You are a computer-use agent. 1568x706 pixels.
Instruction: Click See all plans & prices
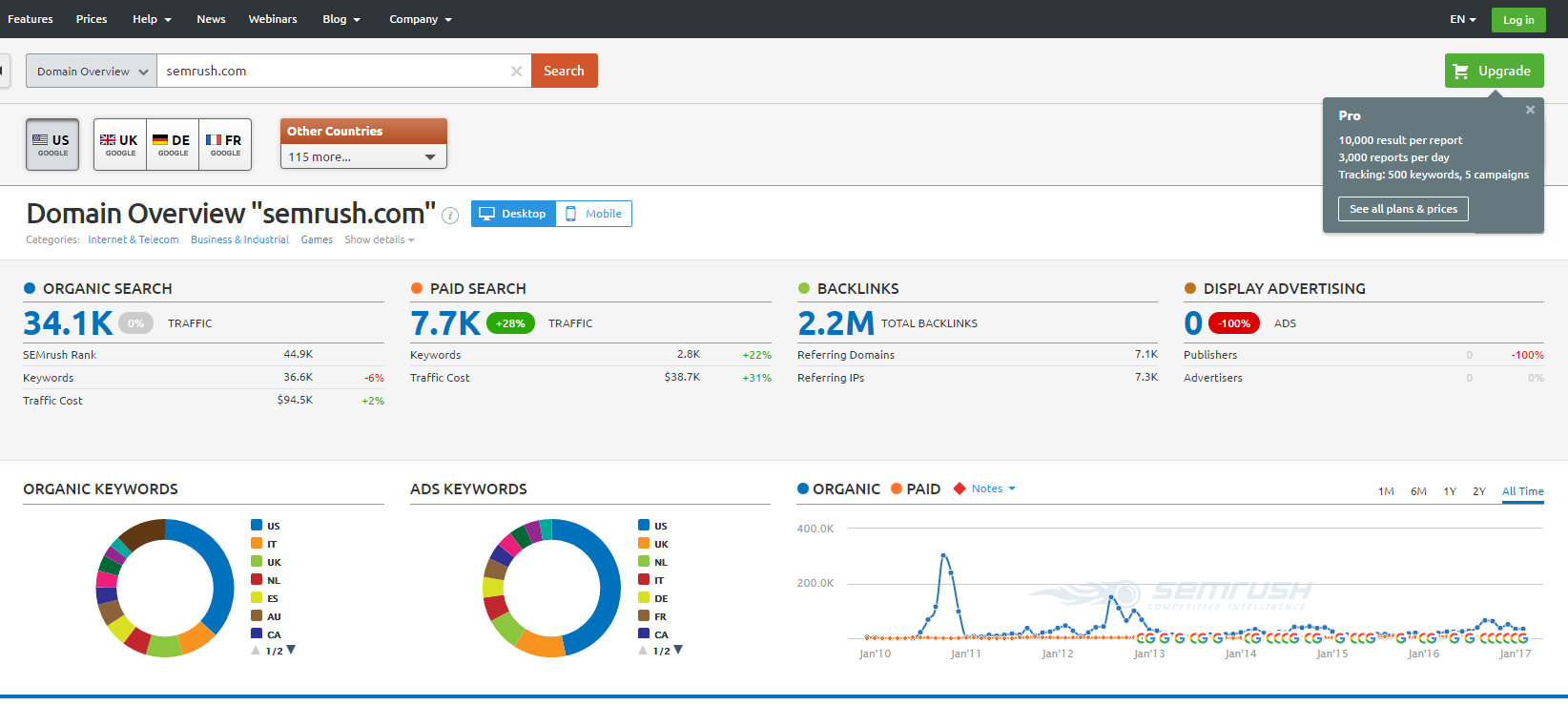click(x=1403, y=209)
